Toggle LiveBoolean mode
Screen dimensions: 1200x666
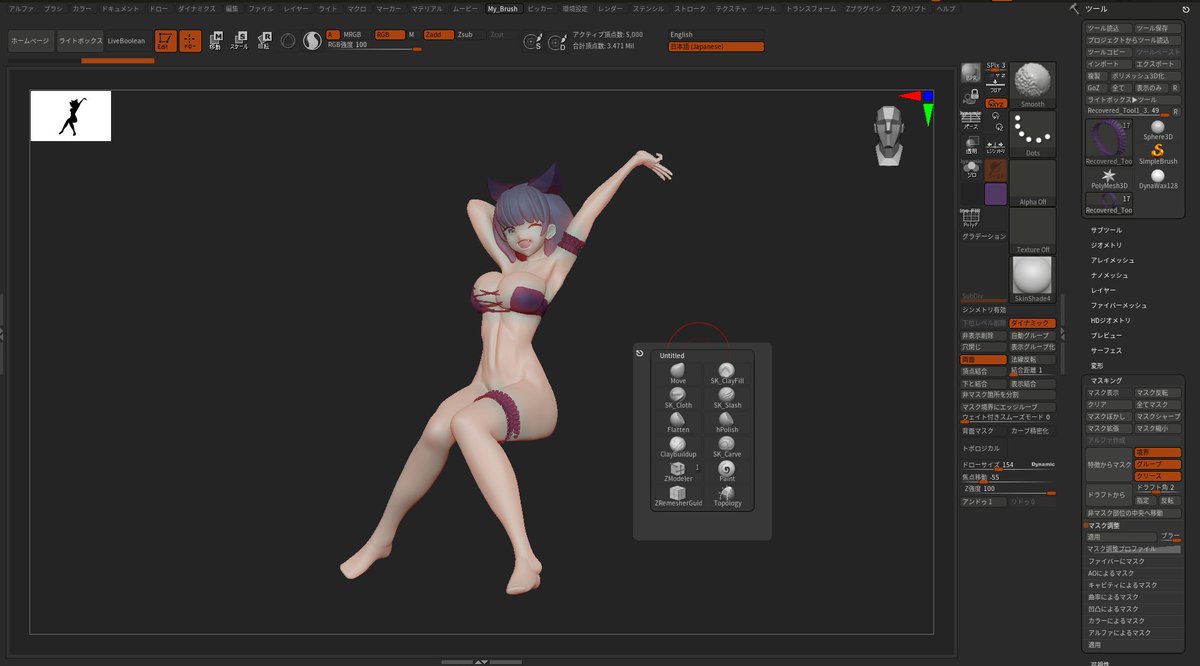coord(126,41)
